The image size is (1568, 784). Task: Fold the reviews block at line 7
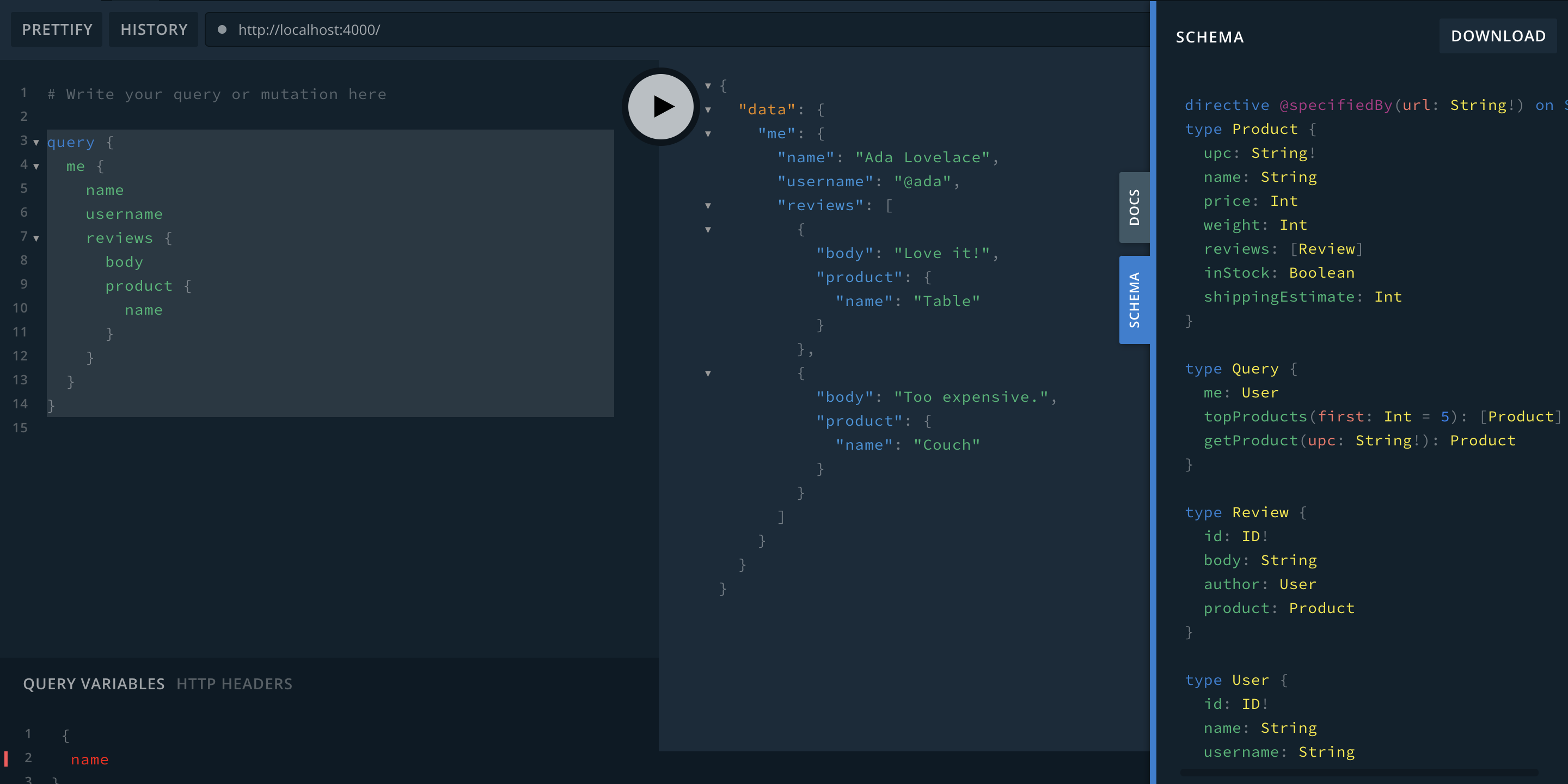(x=36, y=238)
